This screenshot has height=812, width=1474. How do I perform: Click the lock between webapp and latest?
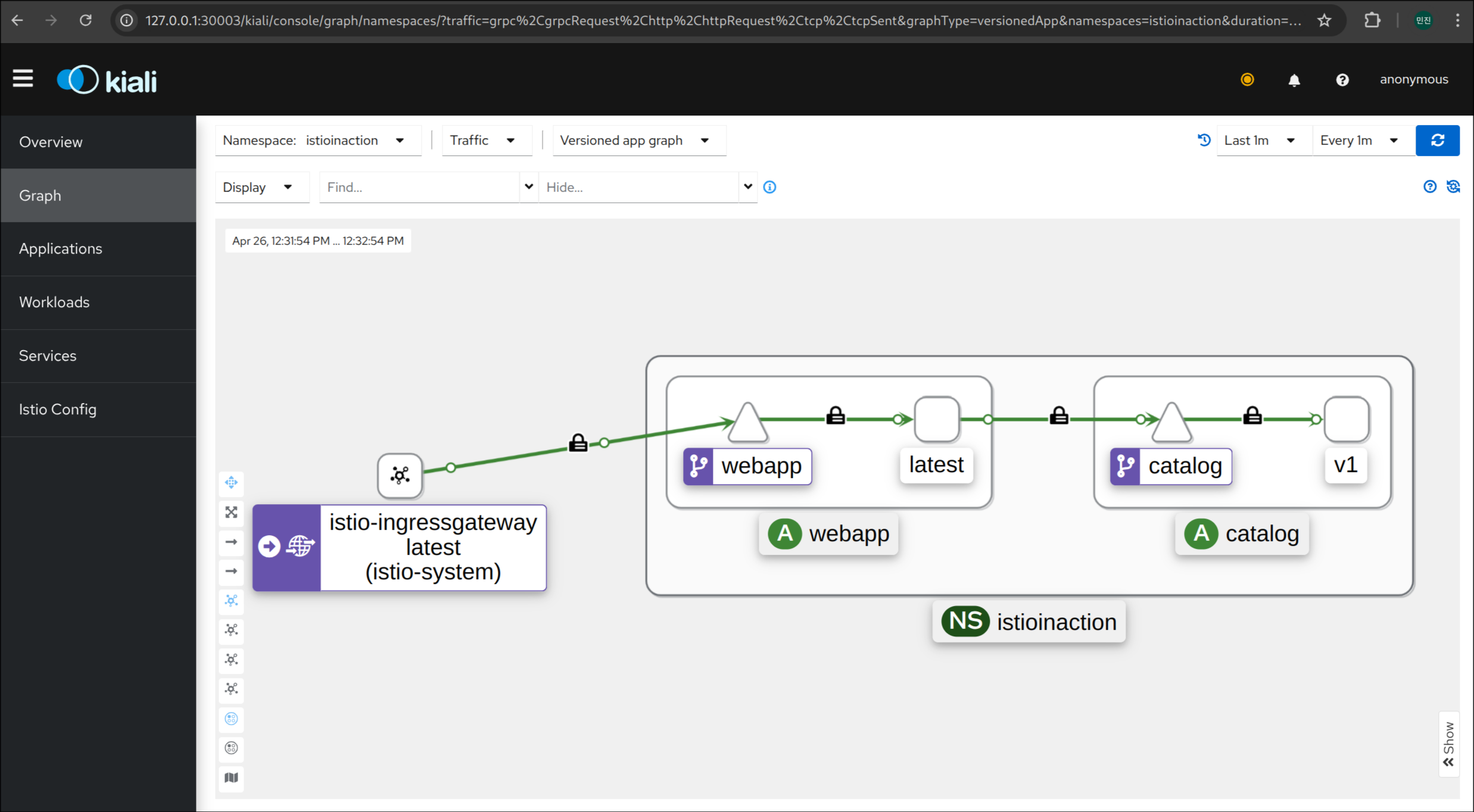836,416
